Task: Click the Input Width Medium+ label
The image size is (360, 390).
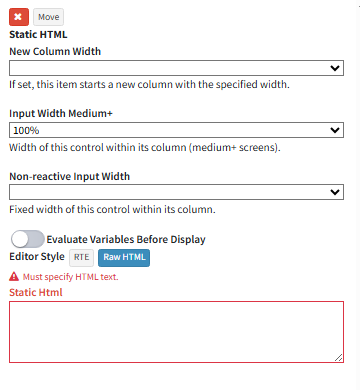Action: coord(61,113)
